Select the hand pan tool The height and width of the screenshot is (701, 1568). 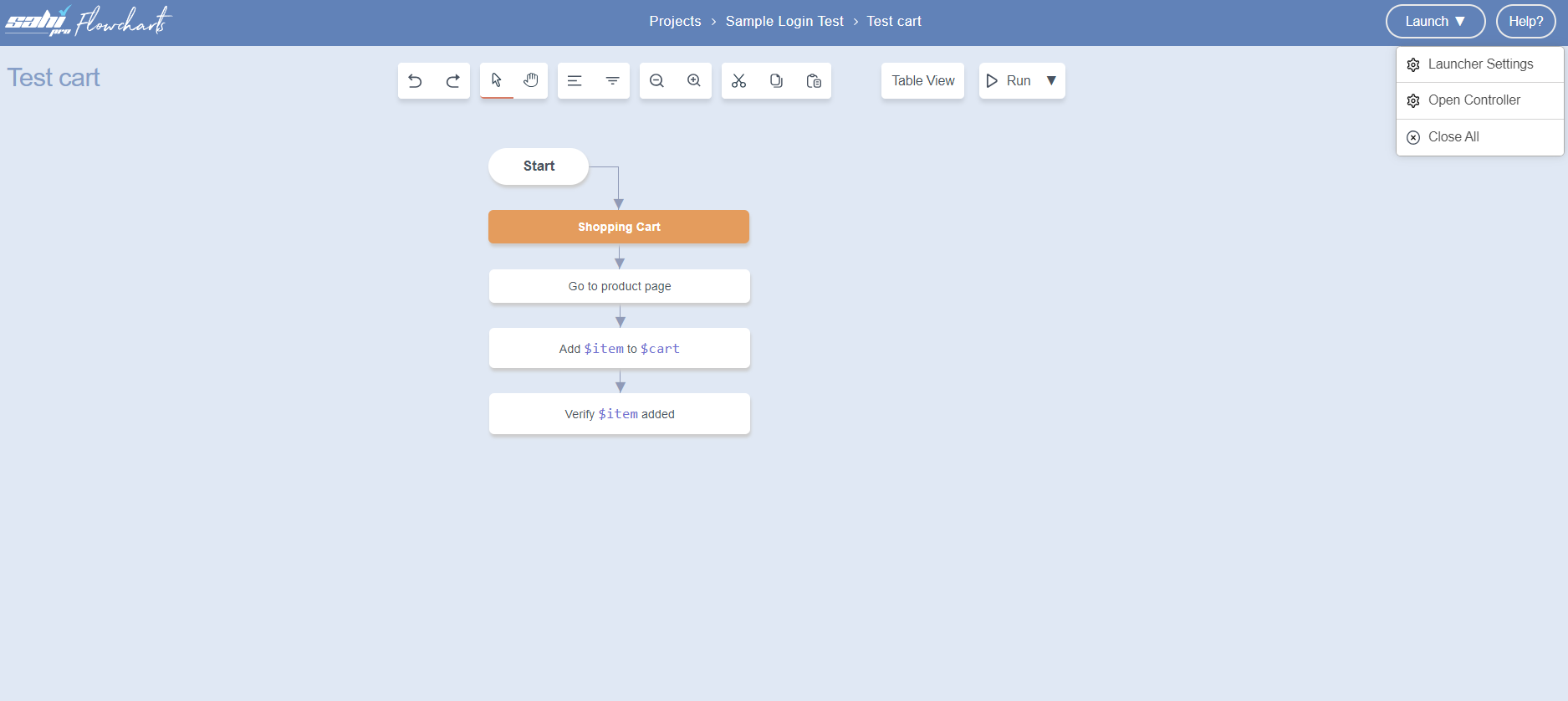tap(531, 80)
